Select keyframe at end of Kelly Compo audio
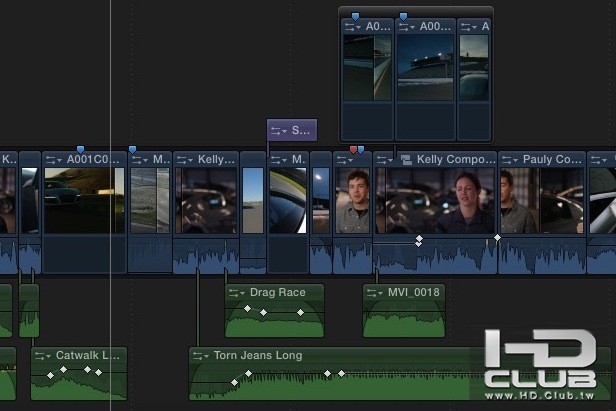Image resolution: width=616 pixels, height=411 pixels. click(x=497, y=238)
